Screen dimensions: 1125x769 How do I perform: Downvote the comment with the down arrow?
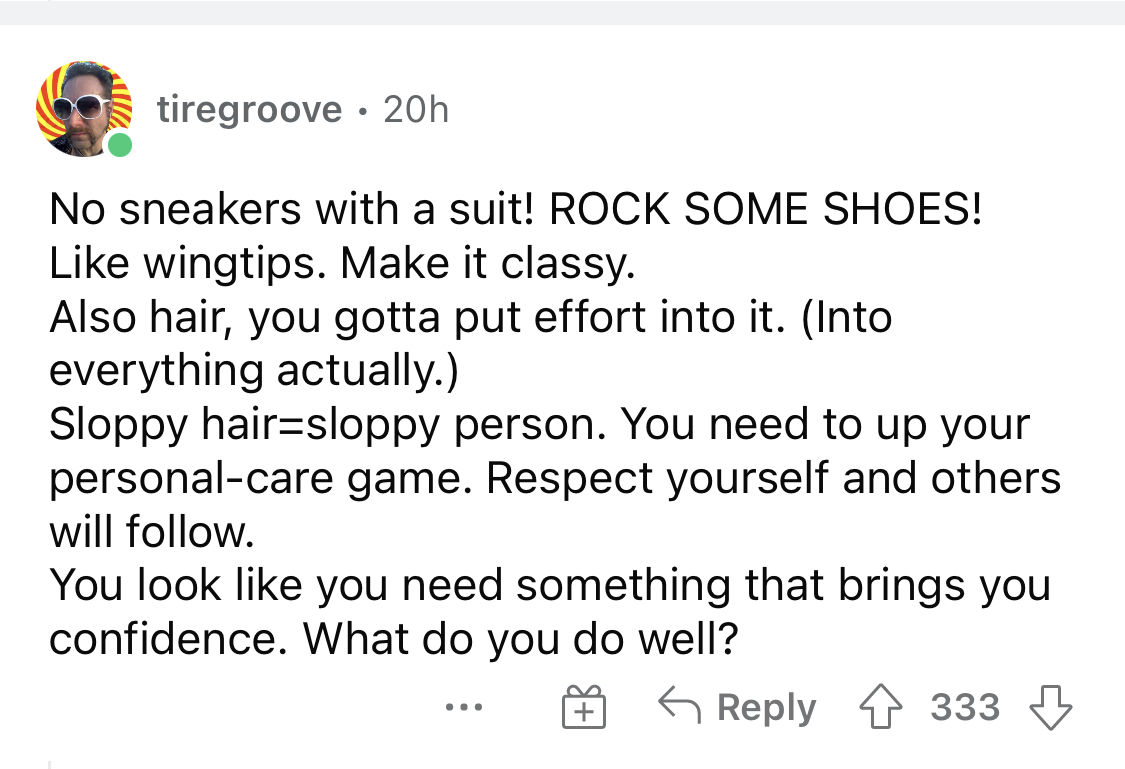1050,707
